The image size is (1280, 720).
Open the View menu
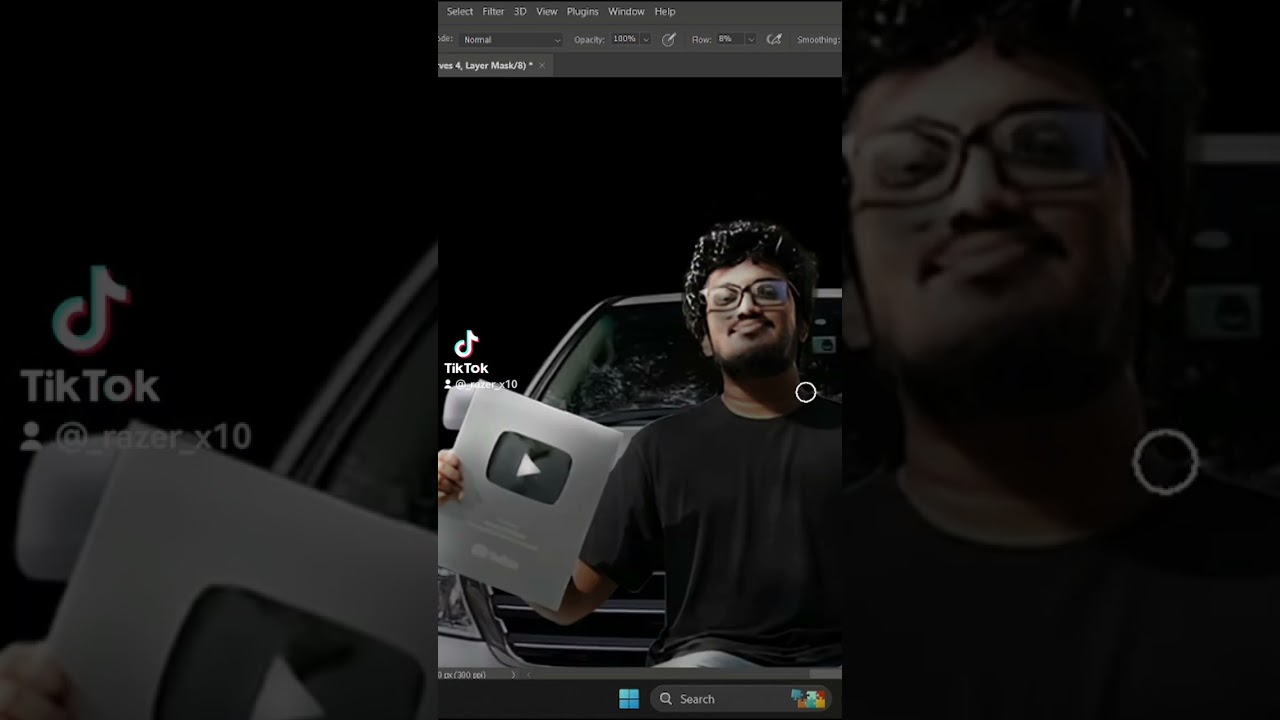tap(547, 12)
